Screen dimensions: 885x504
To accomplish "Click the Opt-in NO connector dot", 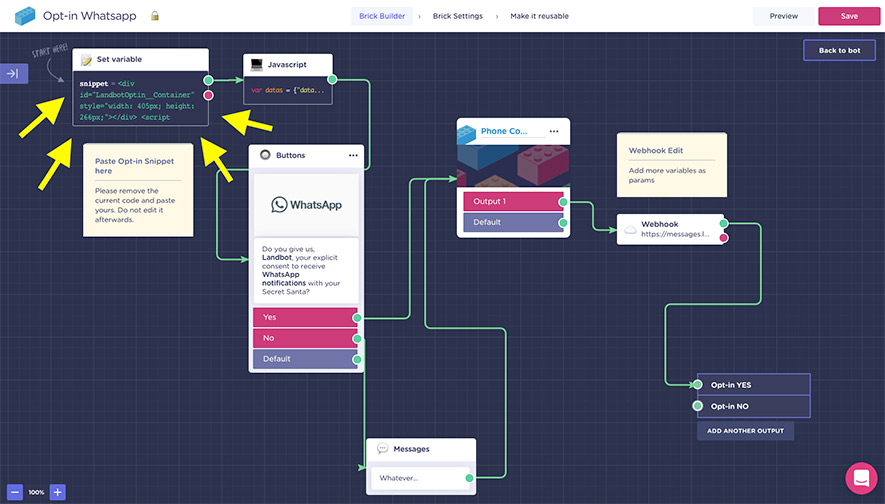I will coord(698,406).
